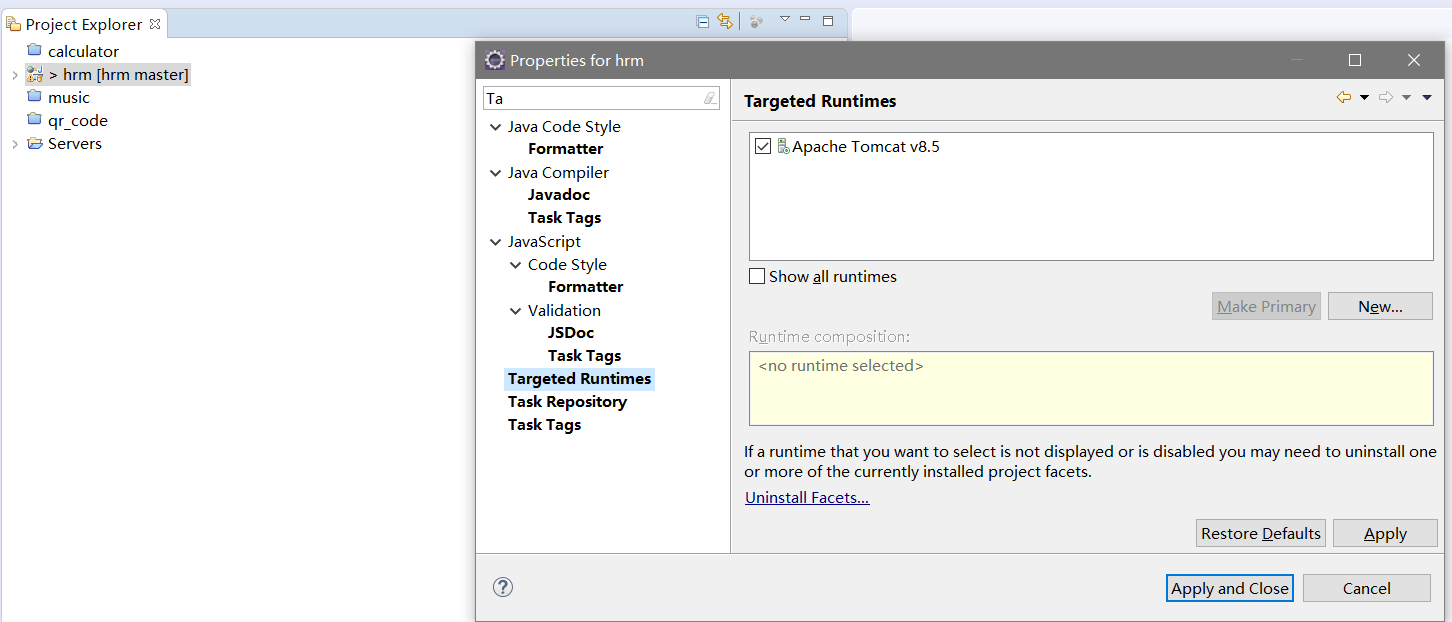Select the calculator project folder icon

tap(34, 51)
